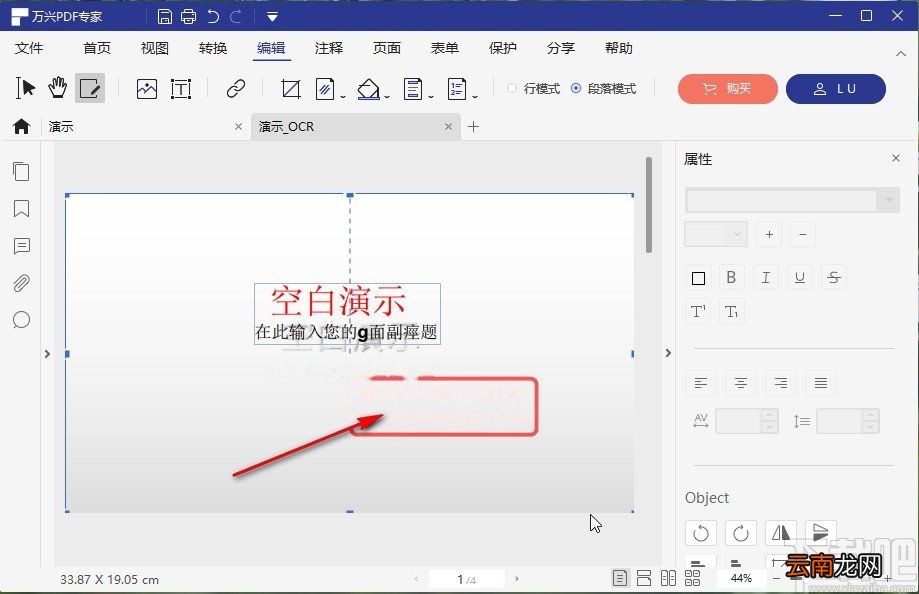
Task: Click the add image tool
Action: point(147,89)
